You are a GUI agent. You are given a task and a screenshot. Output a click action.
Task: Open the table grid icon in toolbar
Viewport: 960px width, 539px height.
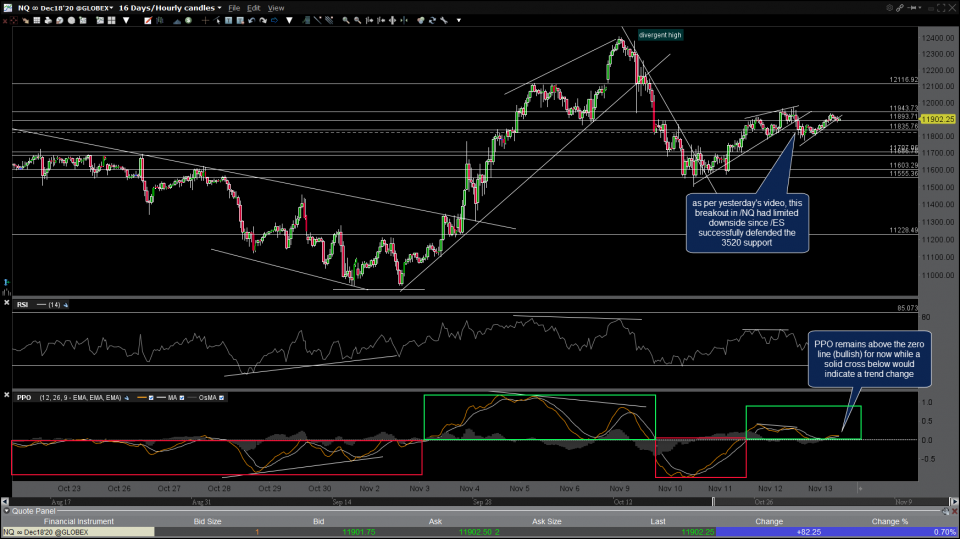[x=37, y=20]
